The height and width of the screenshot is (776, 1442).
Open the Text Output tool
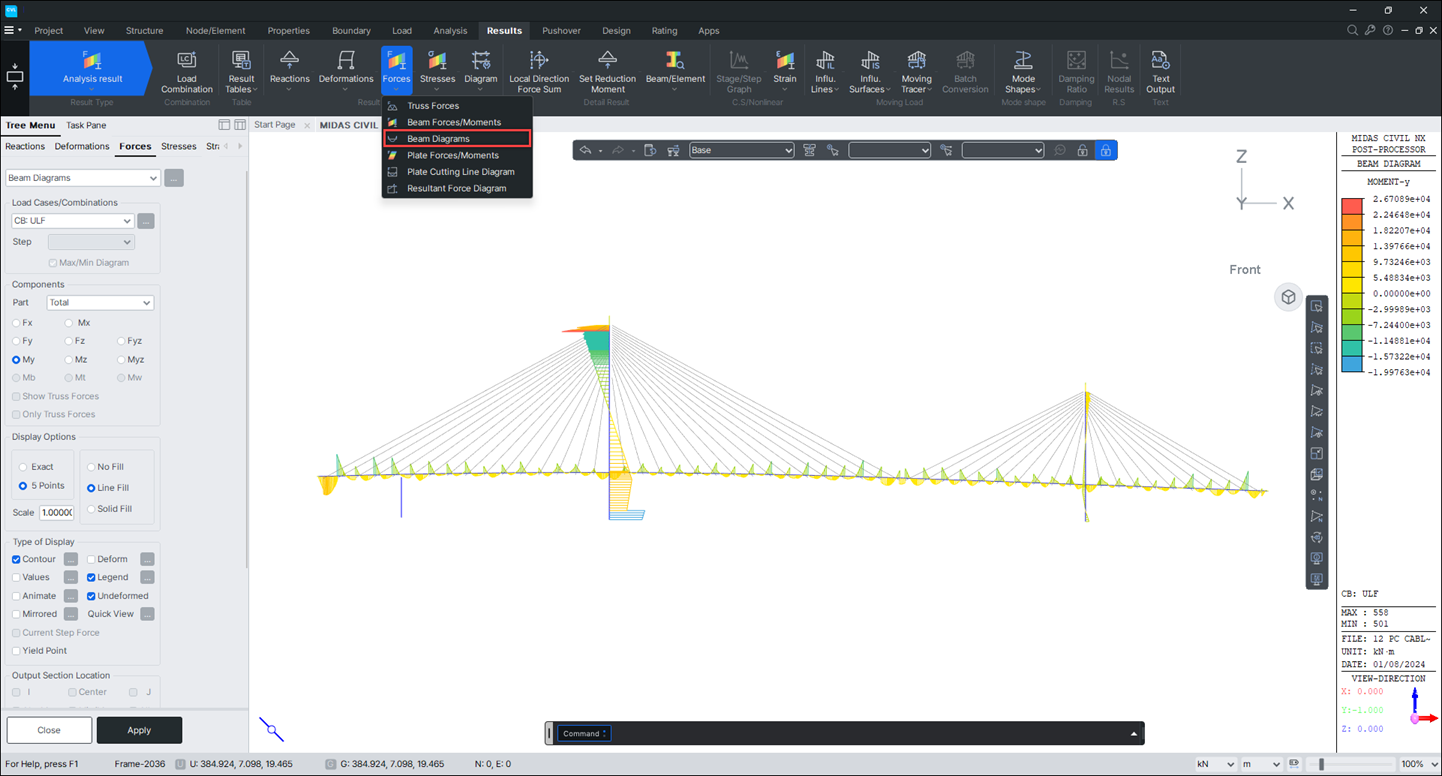(x=1160, y=72)
